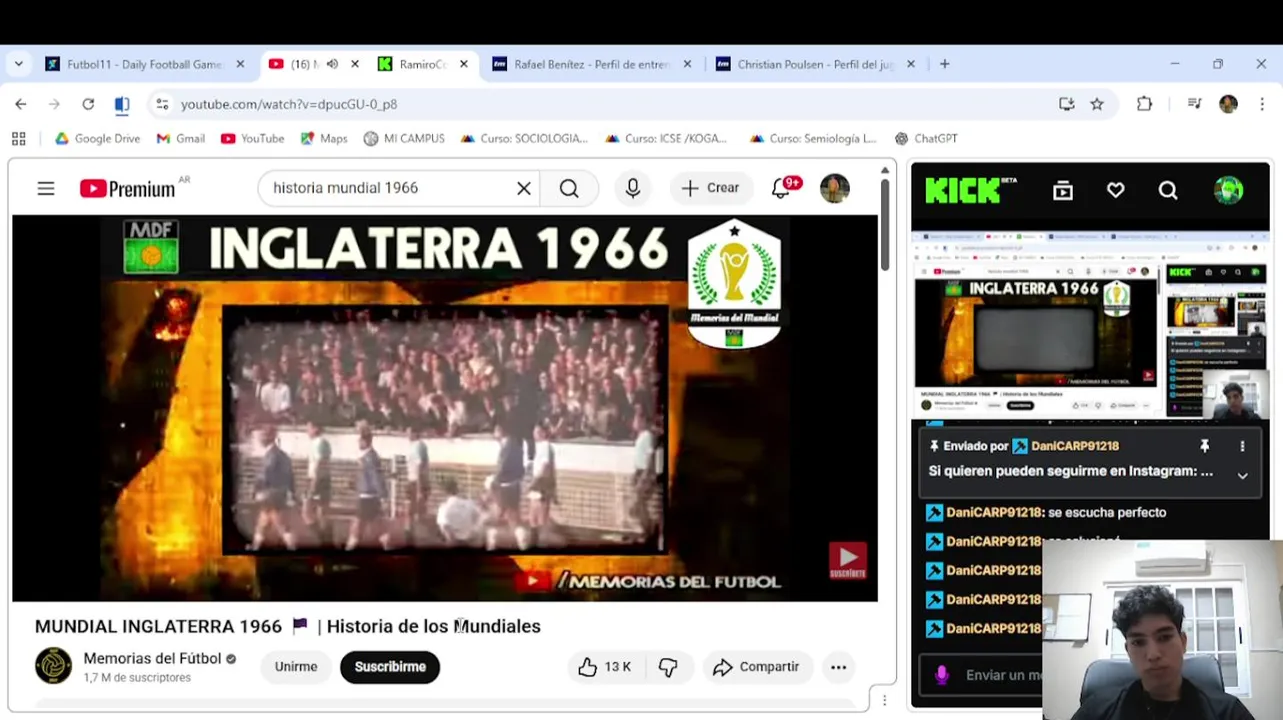
Task: Open the YouTube hamburger guide menu
Action: tap(46, 188)
